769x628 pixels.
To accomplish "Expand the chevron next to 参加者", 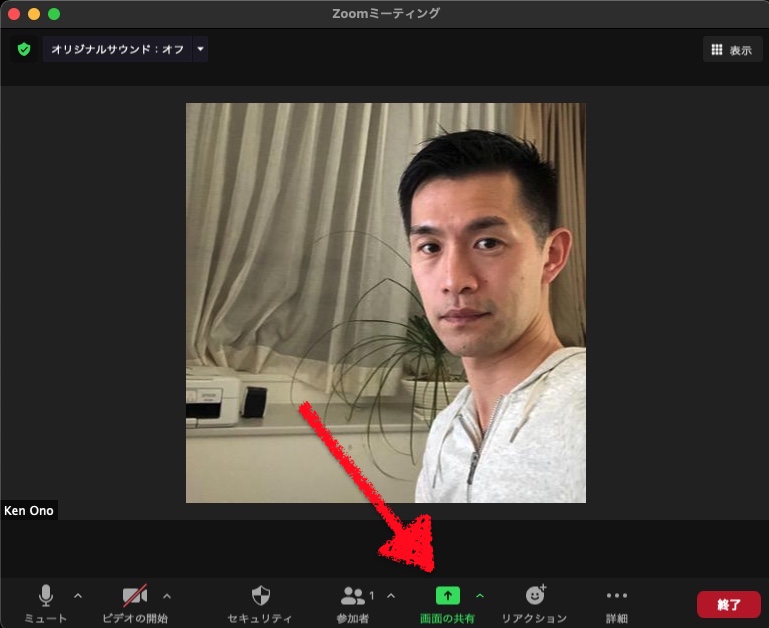I will click(x=390, y=596).
